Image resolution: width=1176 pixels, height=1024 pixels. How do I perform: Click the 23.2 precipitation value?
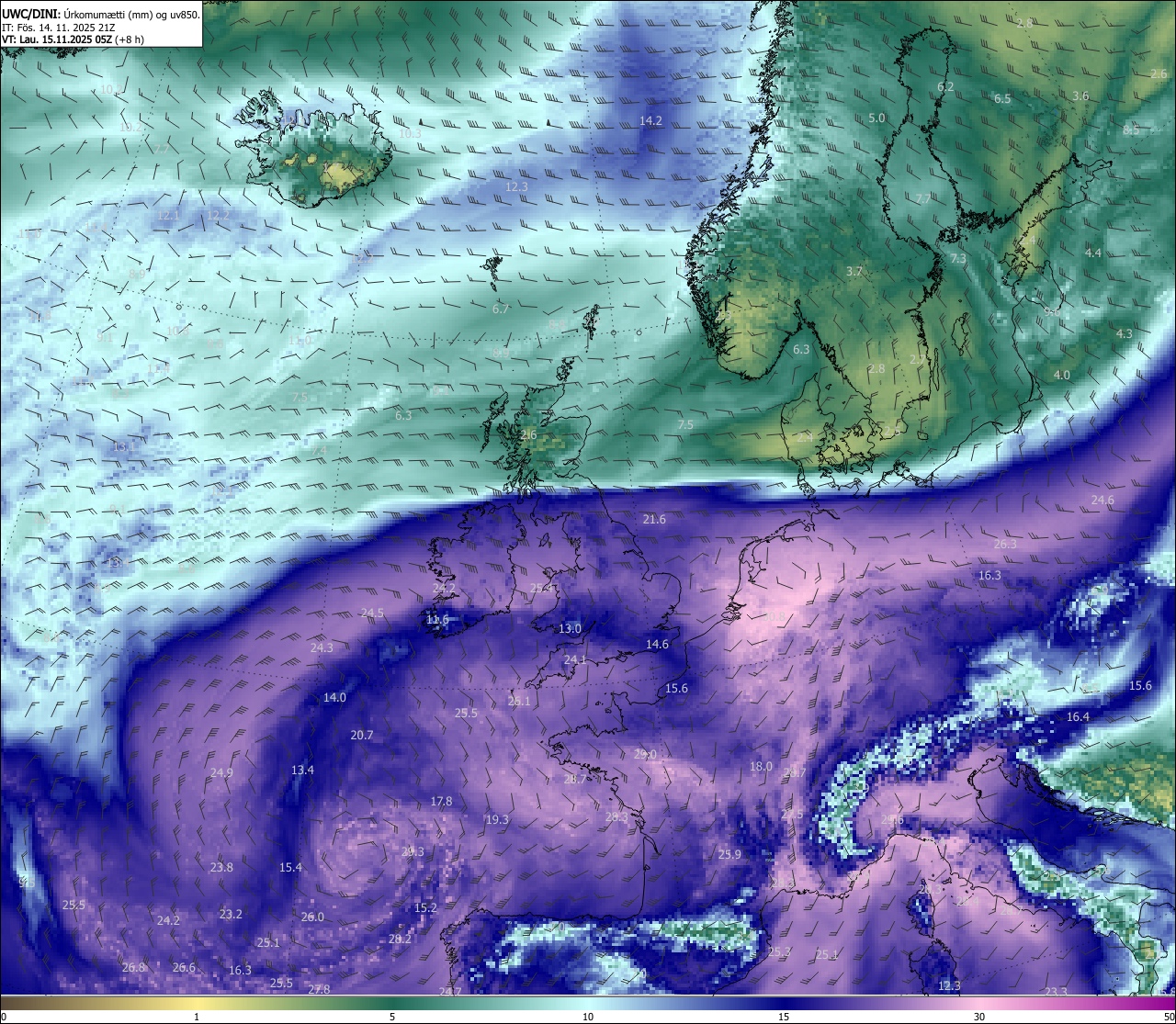tap(231, 914)
